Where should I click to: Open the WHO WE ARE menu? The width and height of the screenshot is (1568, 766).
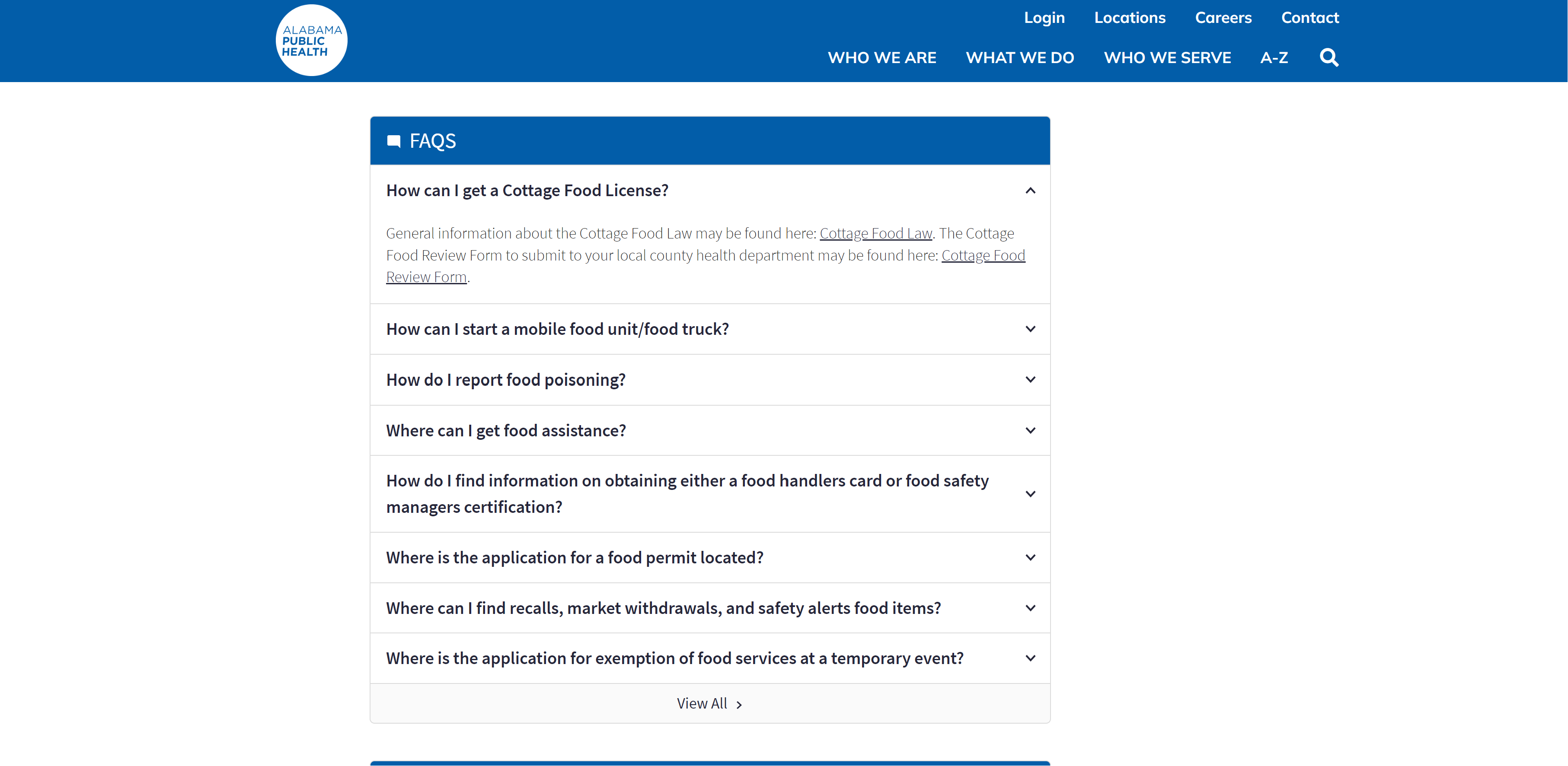[881, 58]
